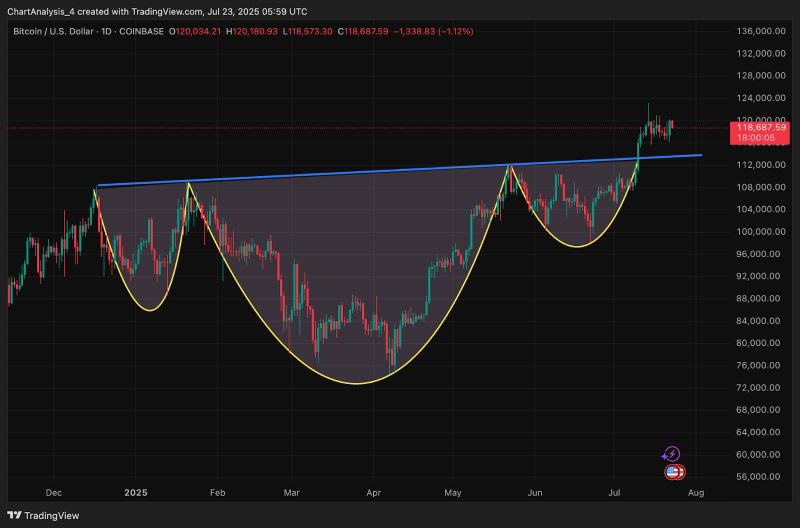Image resolution: width=800 pixels, height=528 pixels.
Task: Select the Bitcoin / U.S. Dollar symbol title
Action: pyautogui.click(x=58, y=32)
